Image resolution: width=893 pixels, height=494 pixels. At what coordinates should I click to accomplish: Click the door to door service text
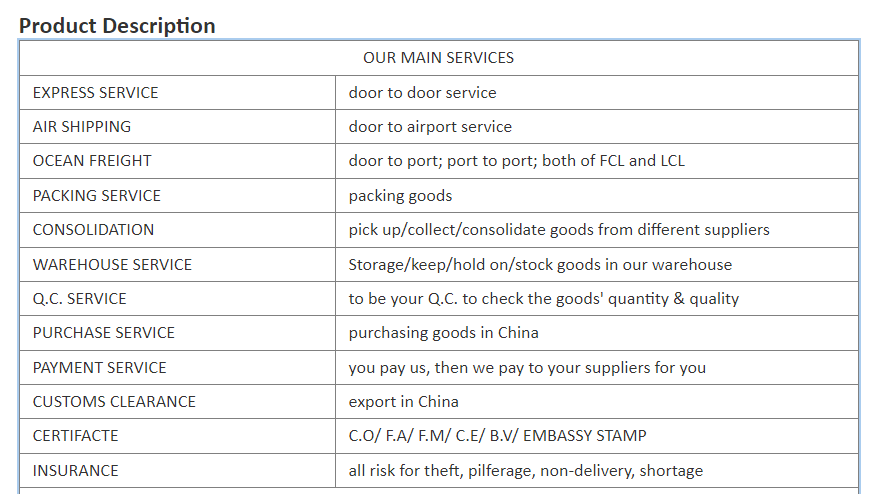[423, 92]
